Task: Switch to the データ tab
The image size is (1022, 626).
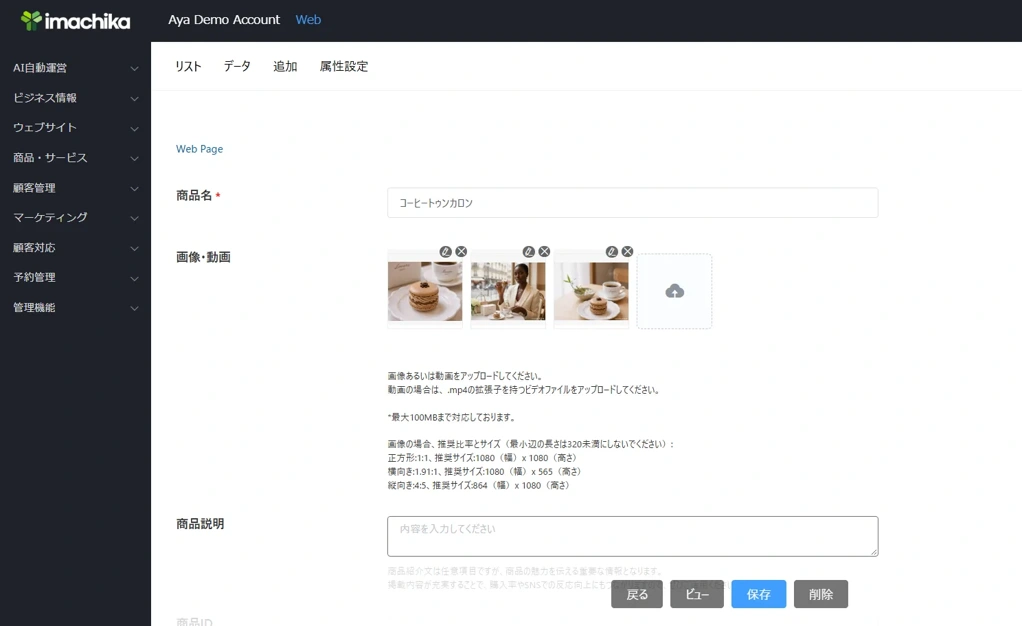Action: [237, 67]
